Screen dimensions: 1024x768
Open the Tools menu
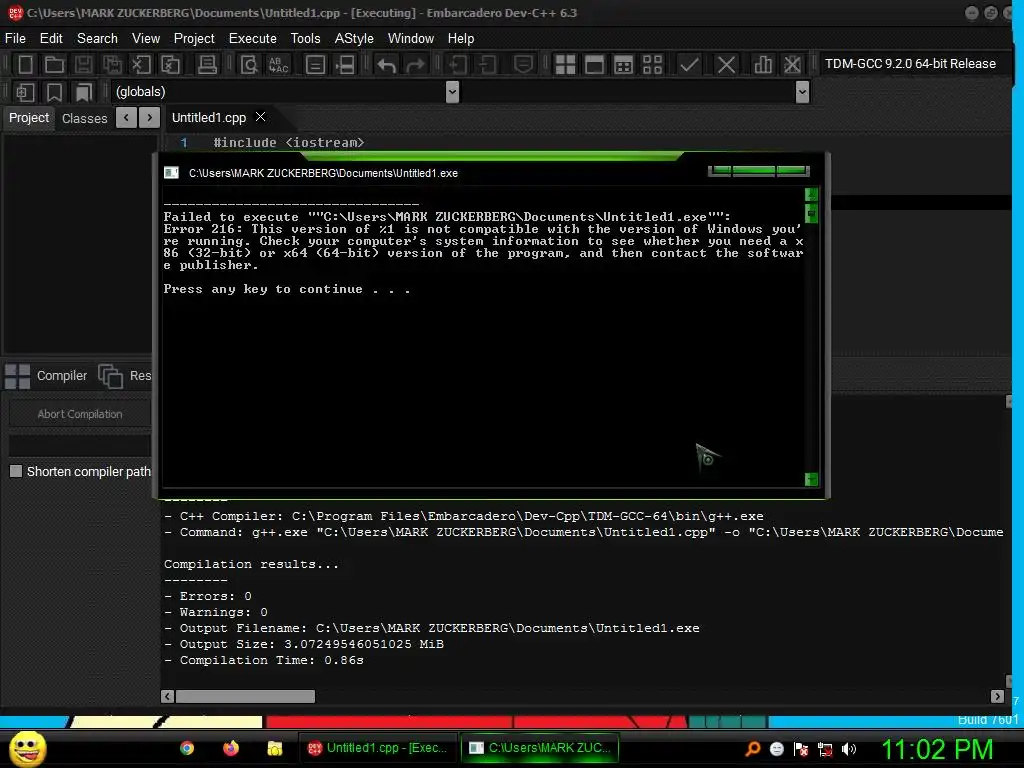point(306,39)
